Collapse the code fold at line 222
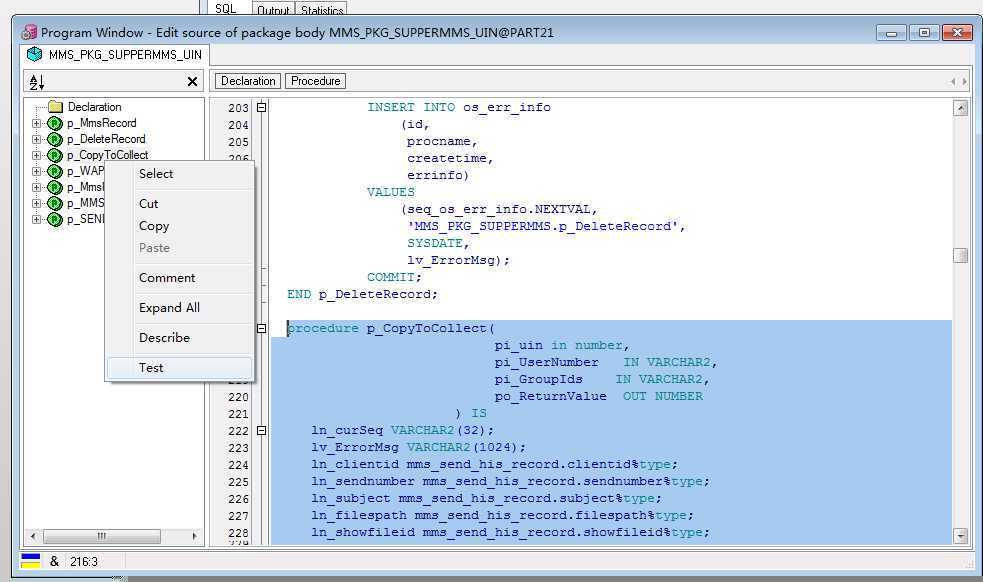The height and width of the screenshot is (582, 983). (x=261, y=430)
